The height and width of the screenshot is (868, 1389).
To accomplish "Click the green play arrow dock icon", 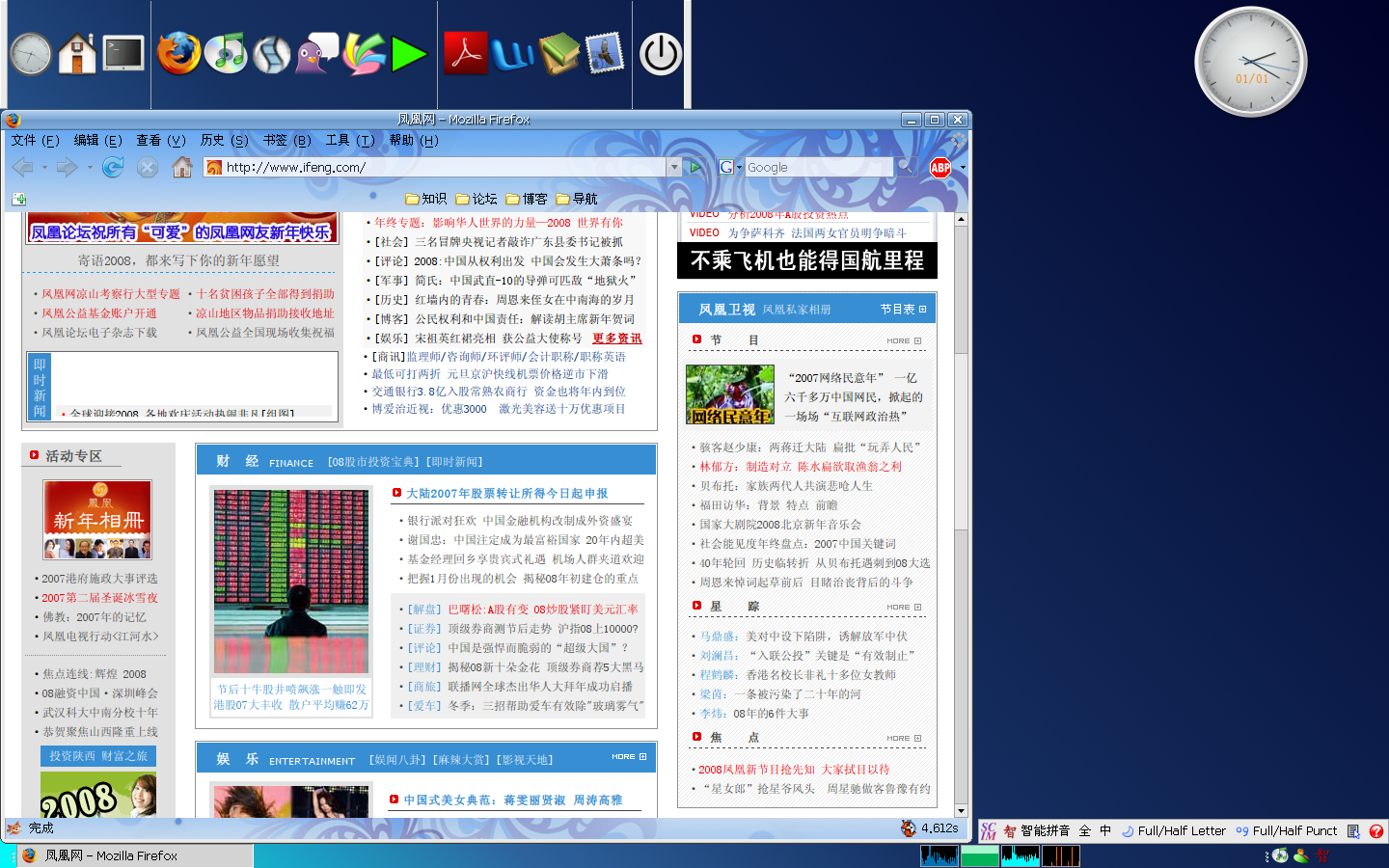I will [409, 54].
